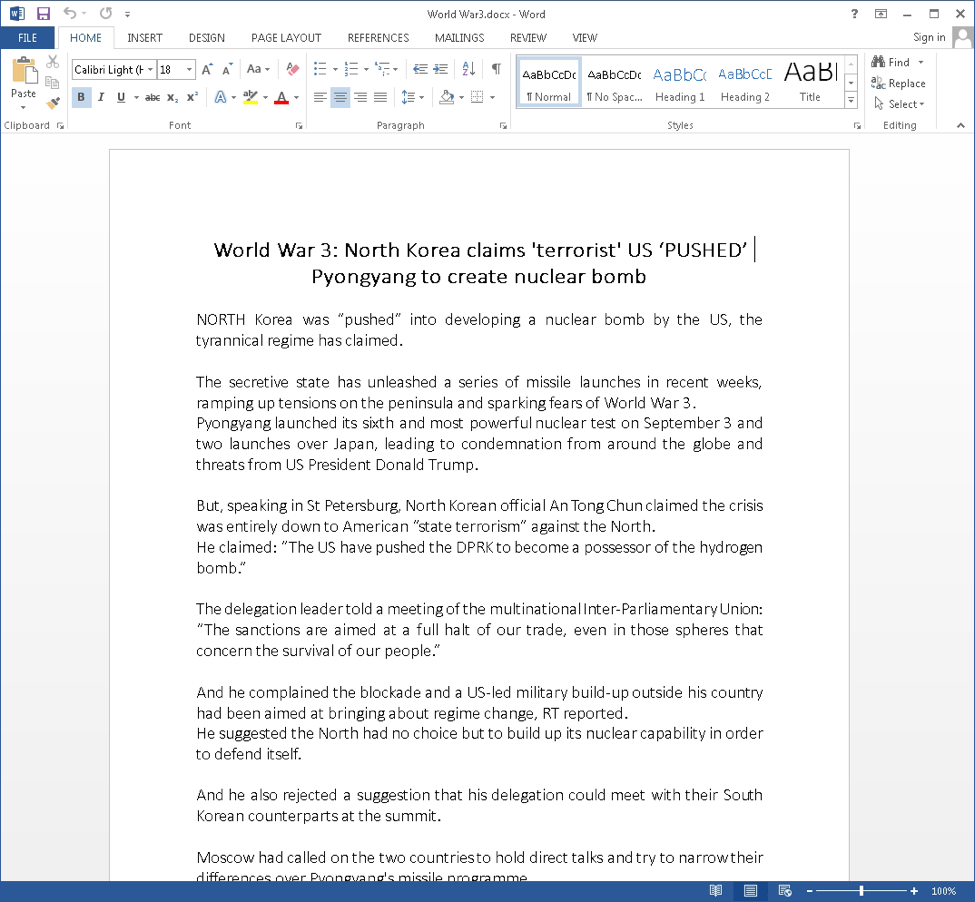Shrink font size with the smaller A
The height and width of the screenshot is (902, 975).
[x=228, y=69]
